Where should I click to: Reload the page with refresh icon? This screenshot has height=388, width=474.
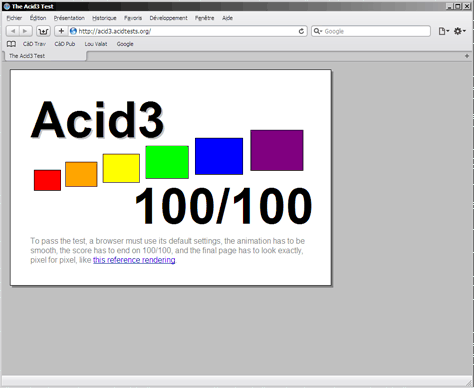coord(301,31)
